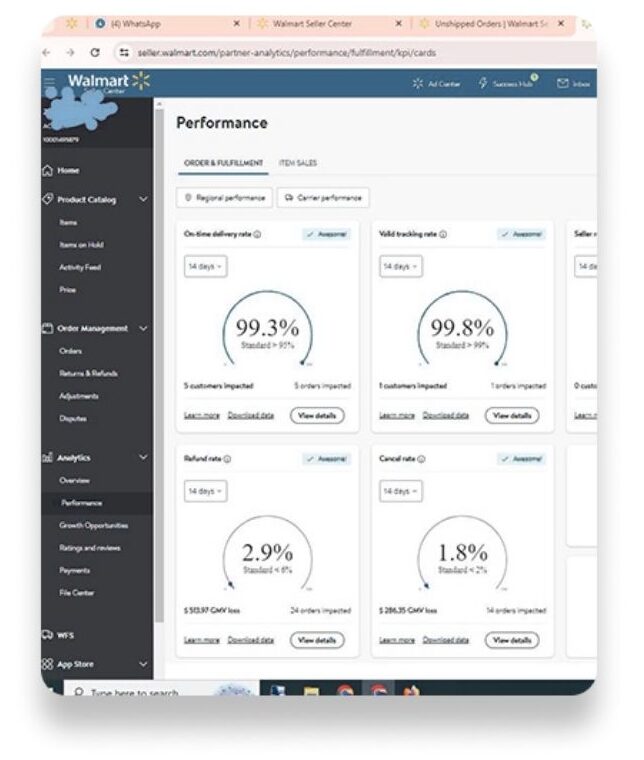Viewport: 644px width, 760px height.
Task: Open Overview under Analytics
Action: [74, 480]
